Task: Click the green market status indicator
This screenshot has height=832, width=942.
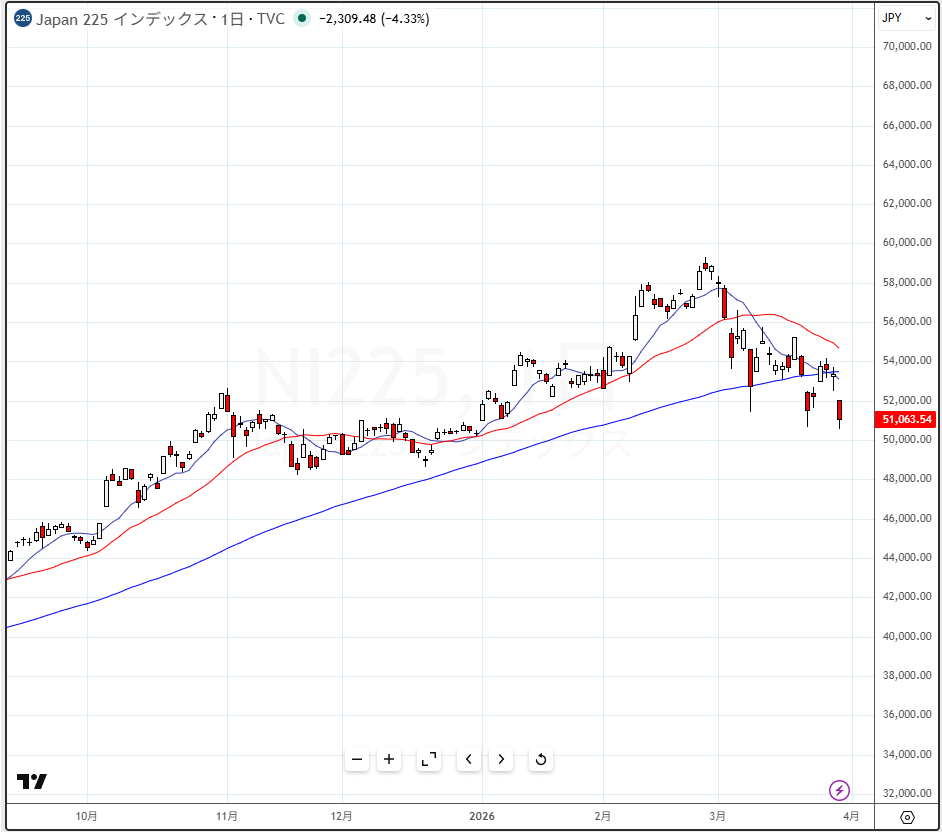Action: (301, 19)
